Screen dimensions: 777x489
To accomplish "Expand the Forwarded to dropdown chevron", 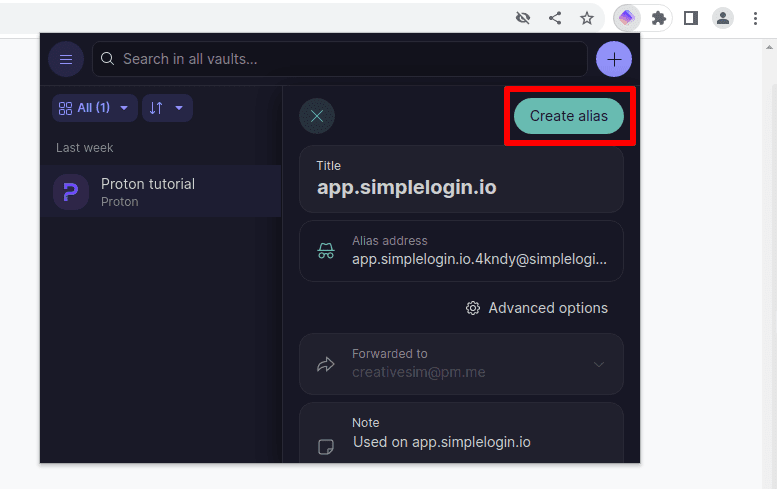I will click(x=599, y=365).
